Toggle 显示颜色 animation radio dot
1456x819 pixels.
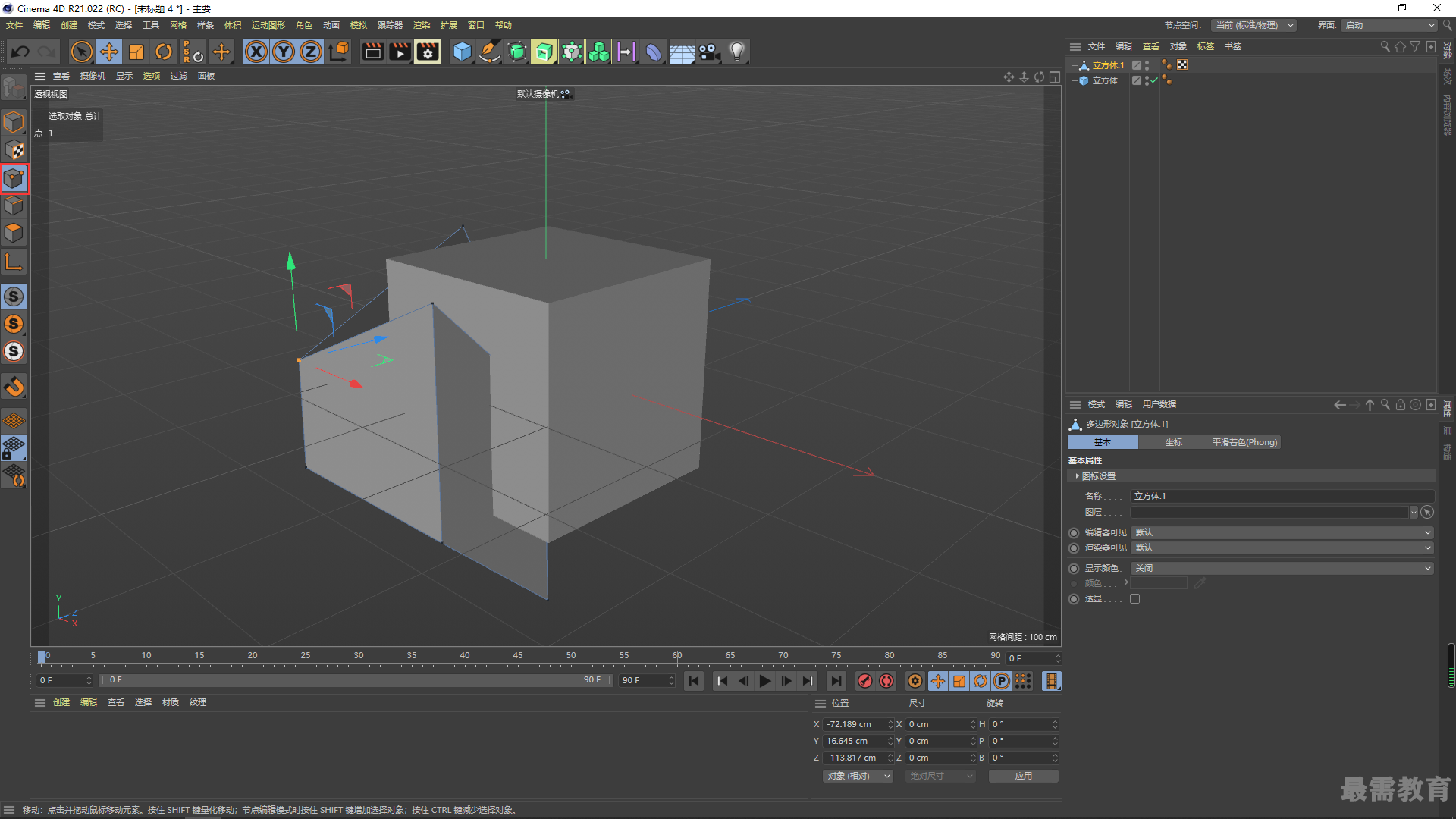point(1074,568)
